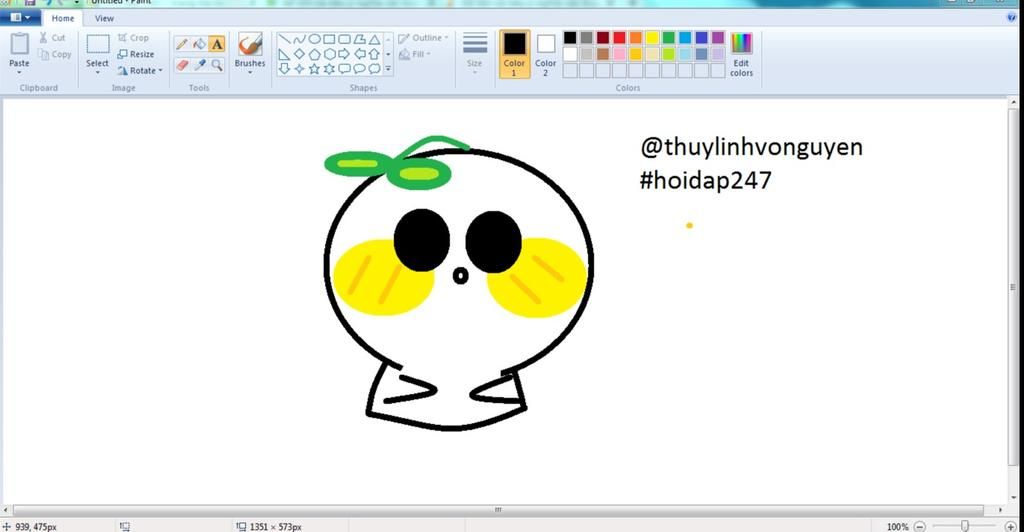This screenshot has height=532, width=1024.
Task: Click the horizontal scrollbar thumb
Action: tap(498, 510)
